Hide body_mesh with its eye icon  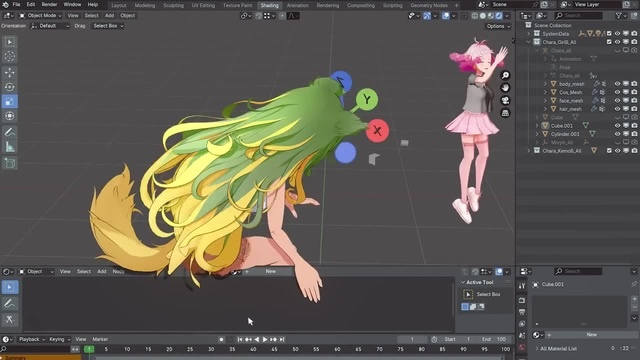pos(617,84)
